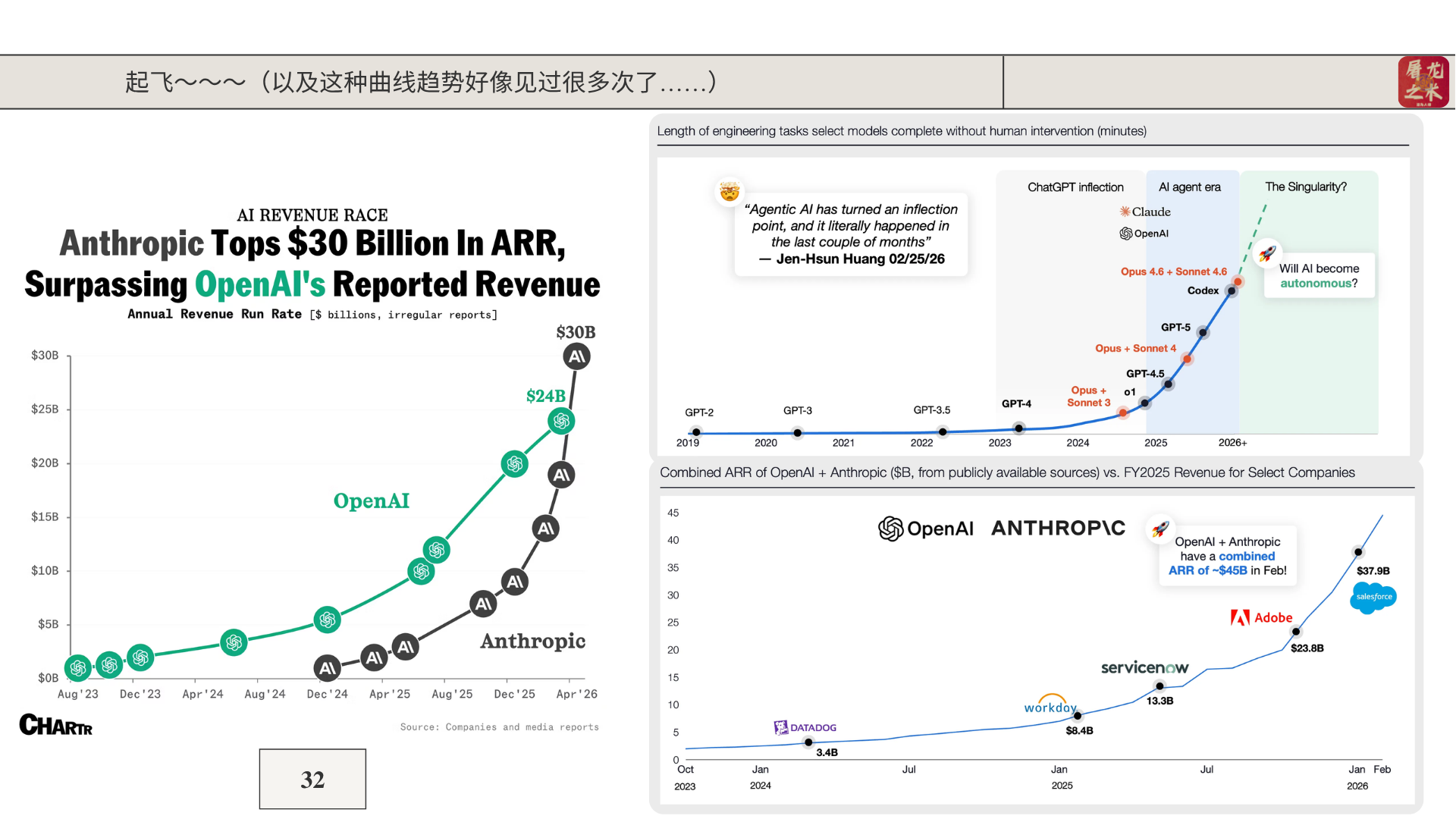The height and width of the screenshot is (819, 1456).
Task: Click the mind-blown emoji near quote
Action: tap(730, 191)
